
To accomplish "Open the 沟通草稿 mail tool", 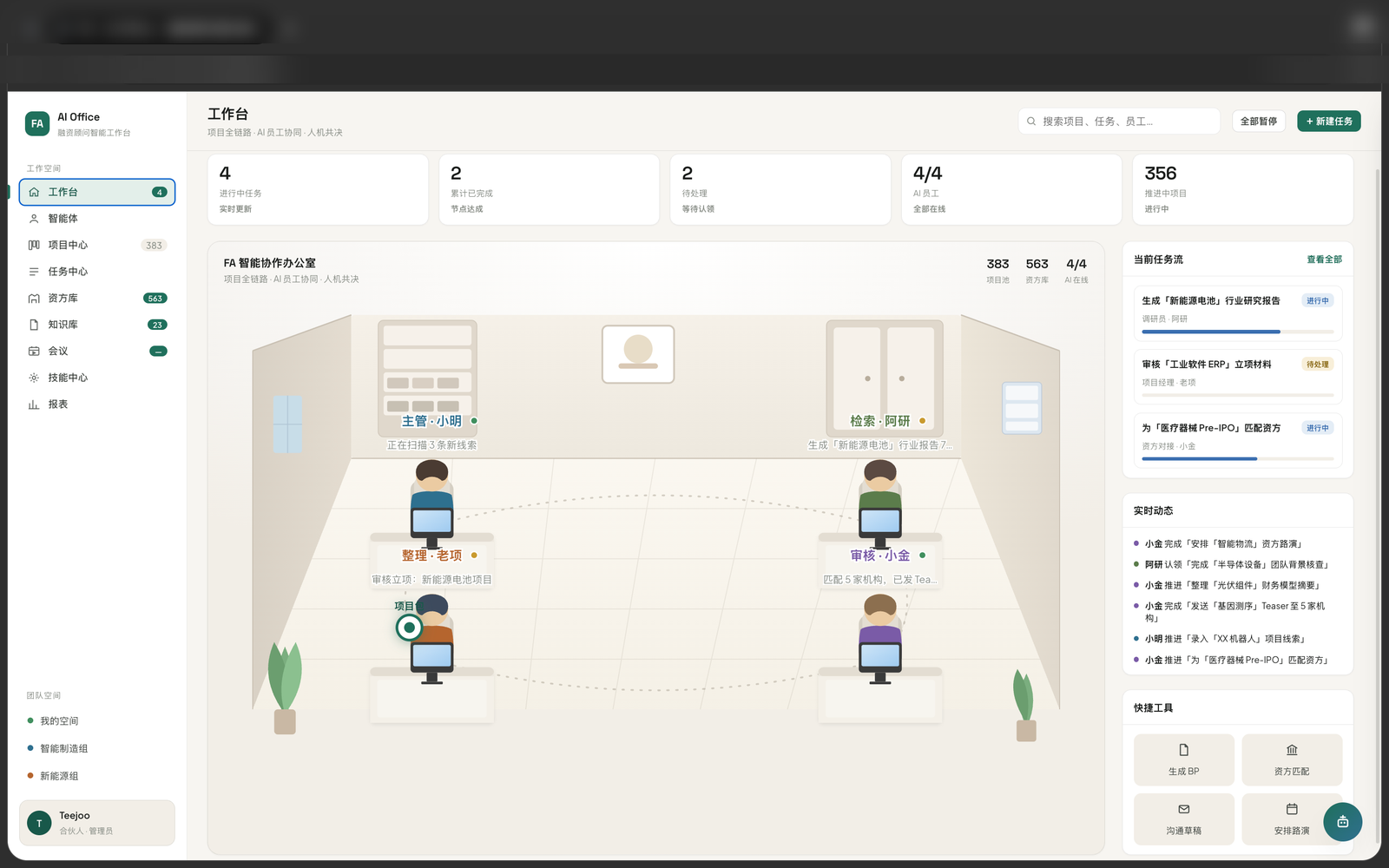I will point(1184,819).
